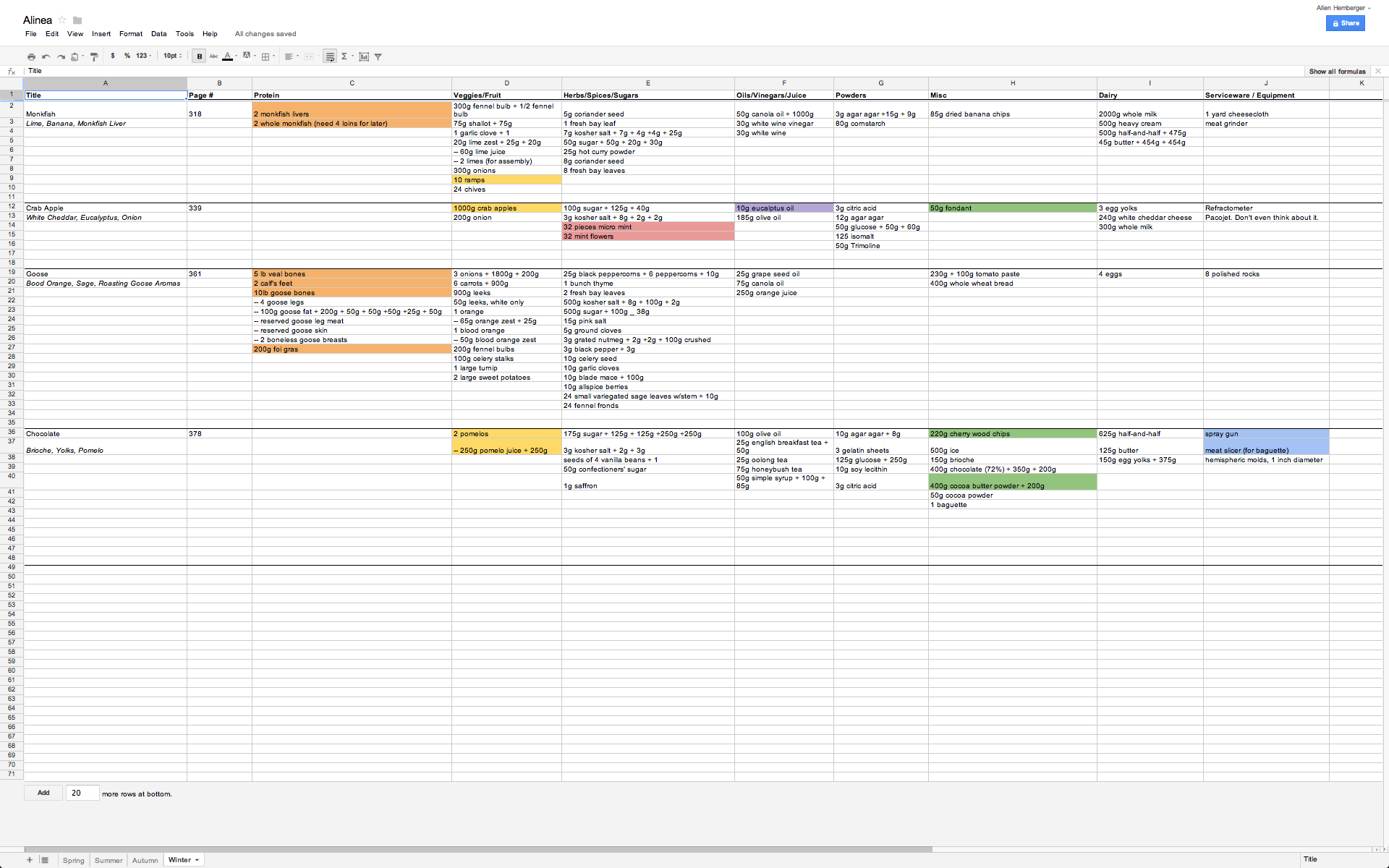Click the borders grid icon
The height and width of the screenshot is (868, 1389).
point(266,56)
